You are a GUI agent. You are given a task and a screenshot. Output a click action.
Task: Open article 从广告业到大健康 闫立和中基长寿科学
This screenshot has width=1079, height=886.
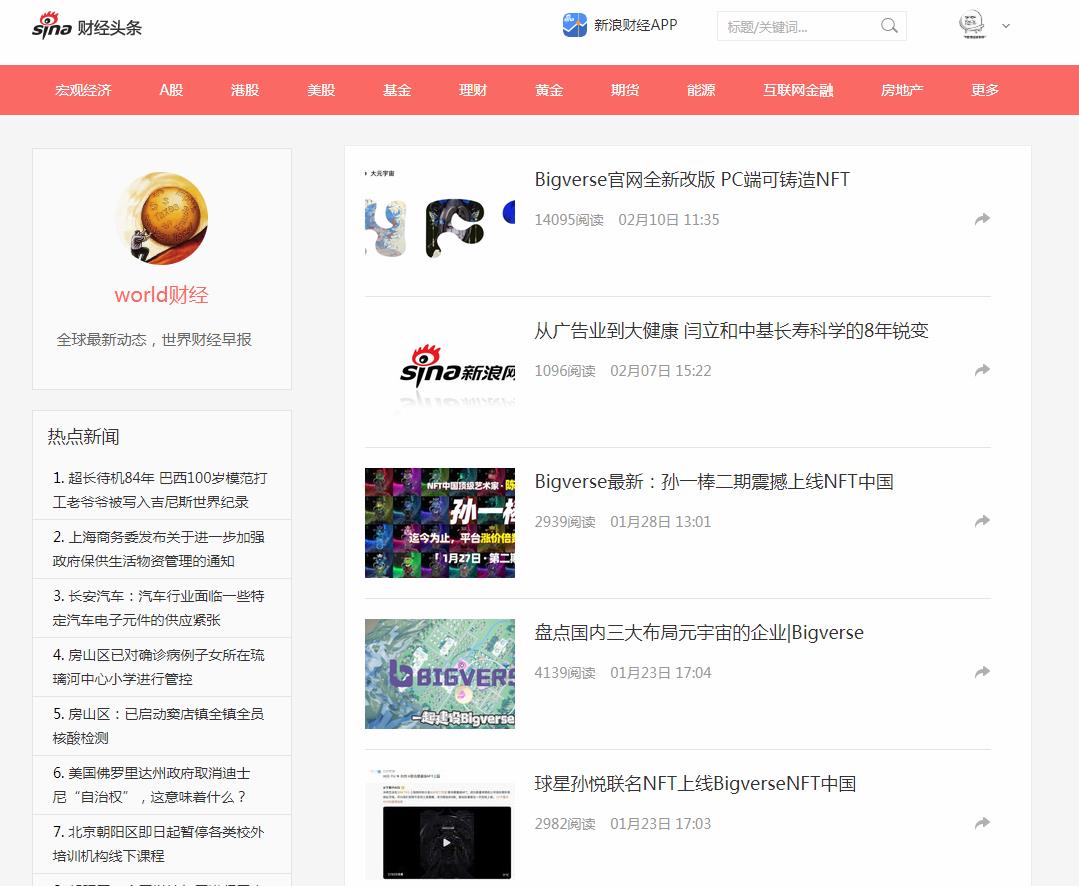tap(731, 331)
